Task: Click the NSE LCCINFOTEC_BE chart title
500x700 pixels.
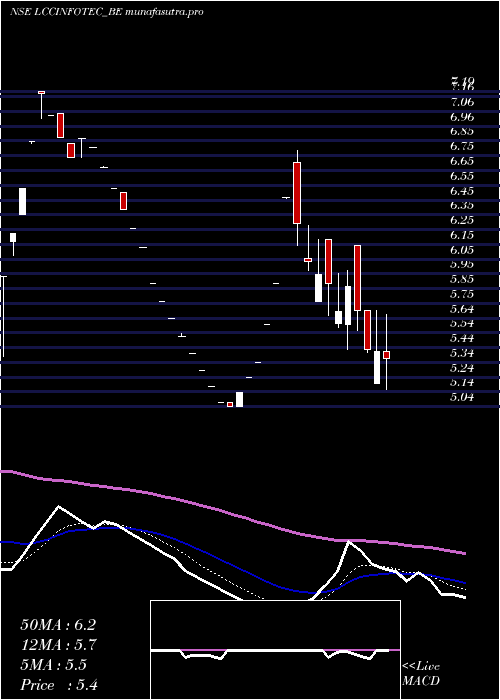Action: point(107,12)
